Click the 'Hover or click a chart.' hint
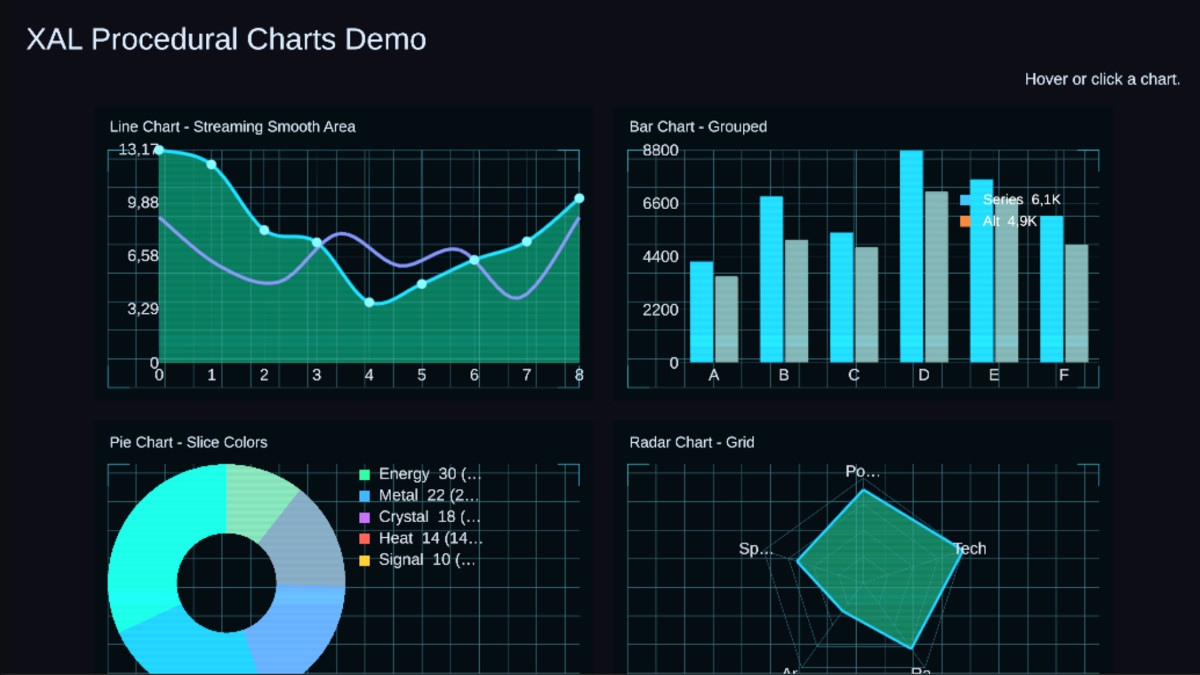This screenshot has height=675, width=1200. [1102, 79]
